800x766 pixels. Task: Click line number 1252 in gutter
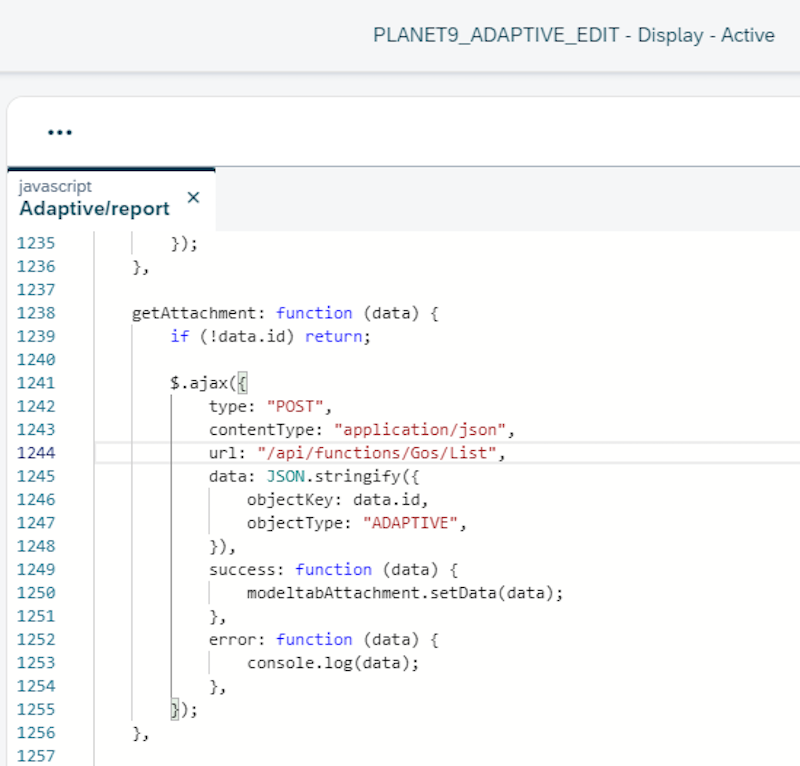tap(36, 639)
